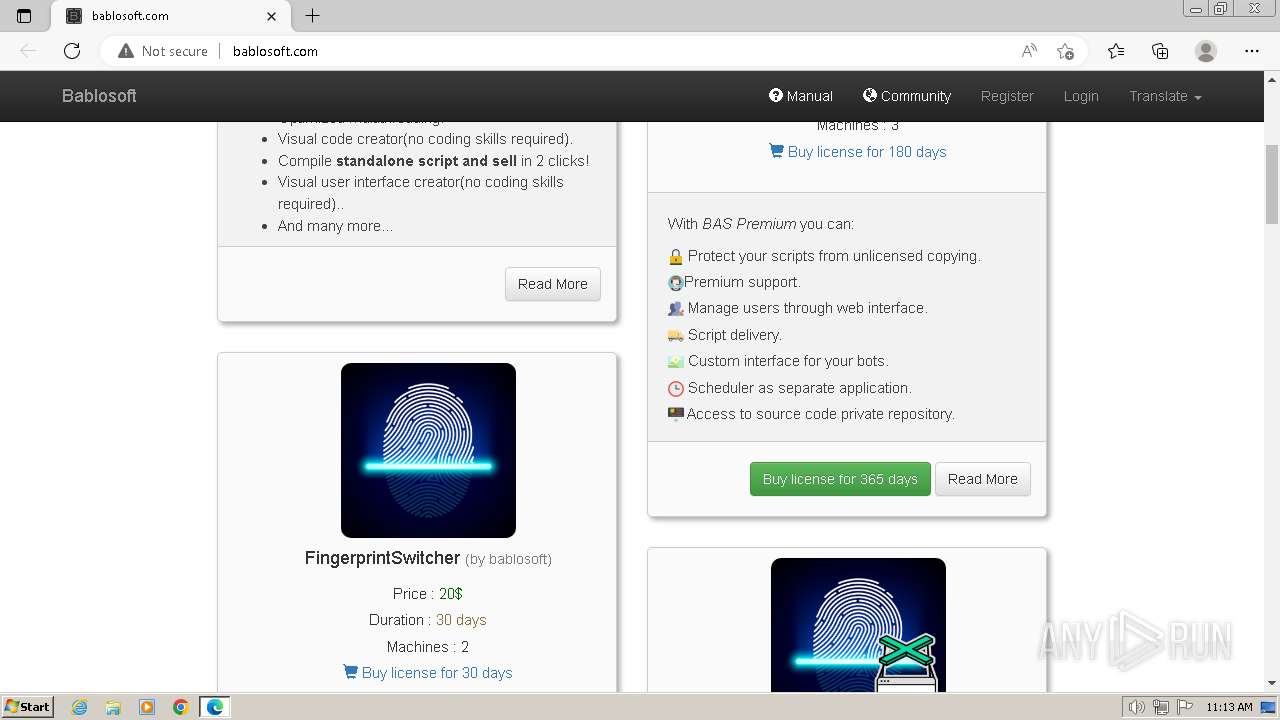Open the Favorites list icon

pyautogui.click(x=1116, y=51)
